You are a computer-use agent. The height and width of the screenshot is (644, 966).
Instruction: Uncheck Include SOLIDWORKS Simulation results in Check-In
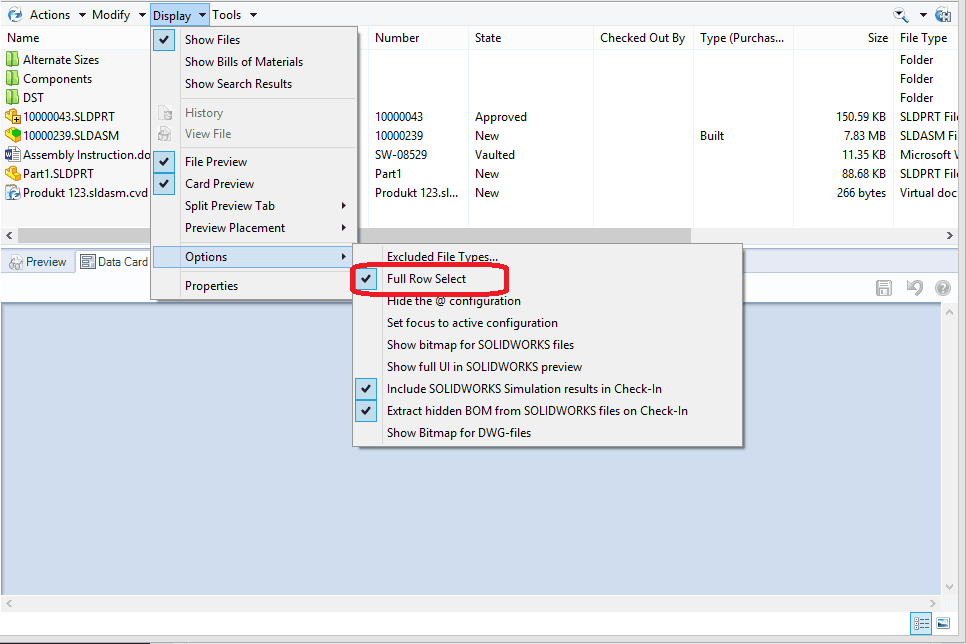[524, 389]
